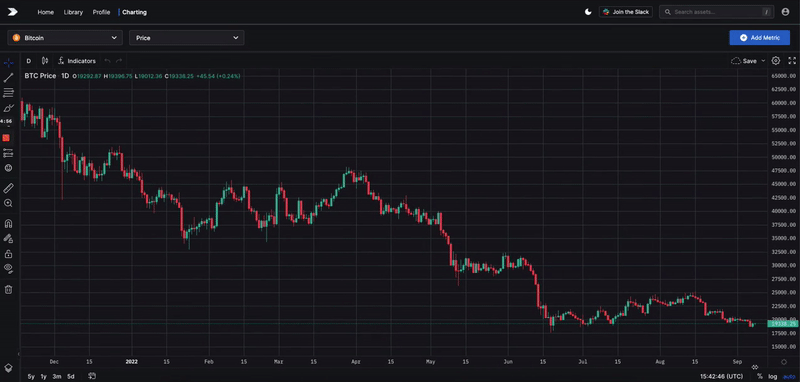Focus the Search assets field
This screenshot has height=382, width=800.
(x=716, y=12)
